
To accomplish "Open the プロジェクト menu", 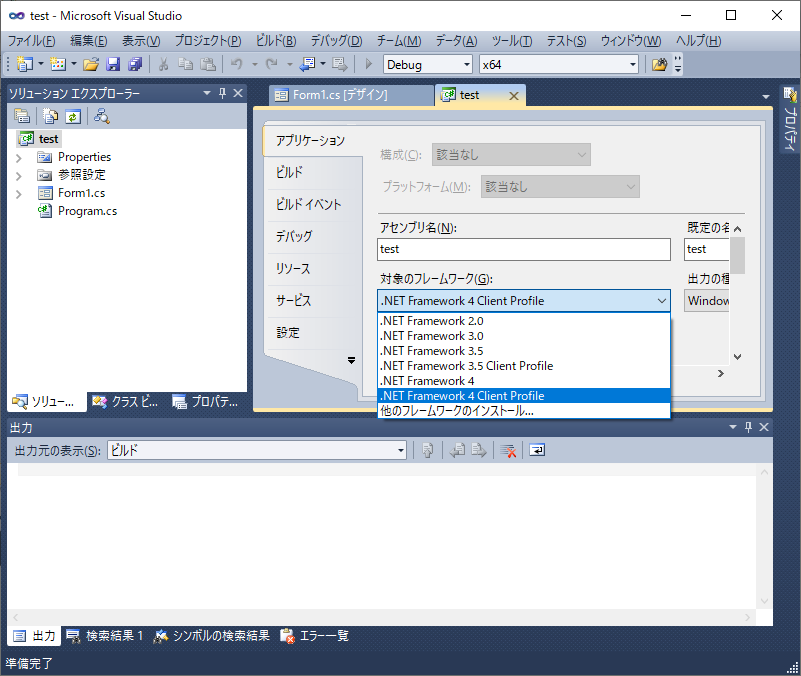I will pyautogui.click(x=208, y=40).
